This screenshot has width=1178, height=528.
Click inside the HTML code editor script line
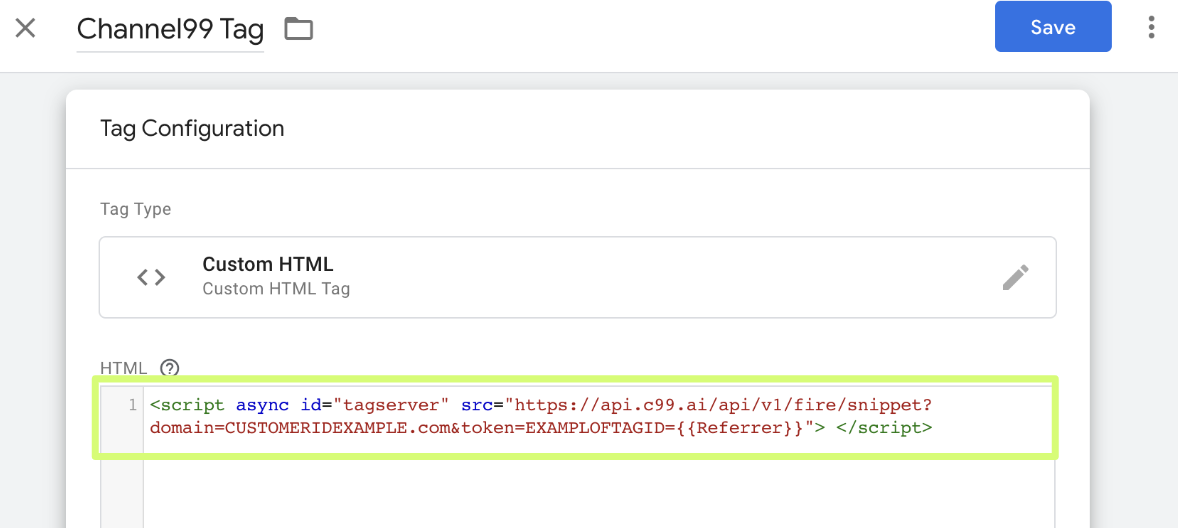[541, 417]
